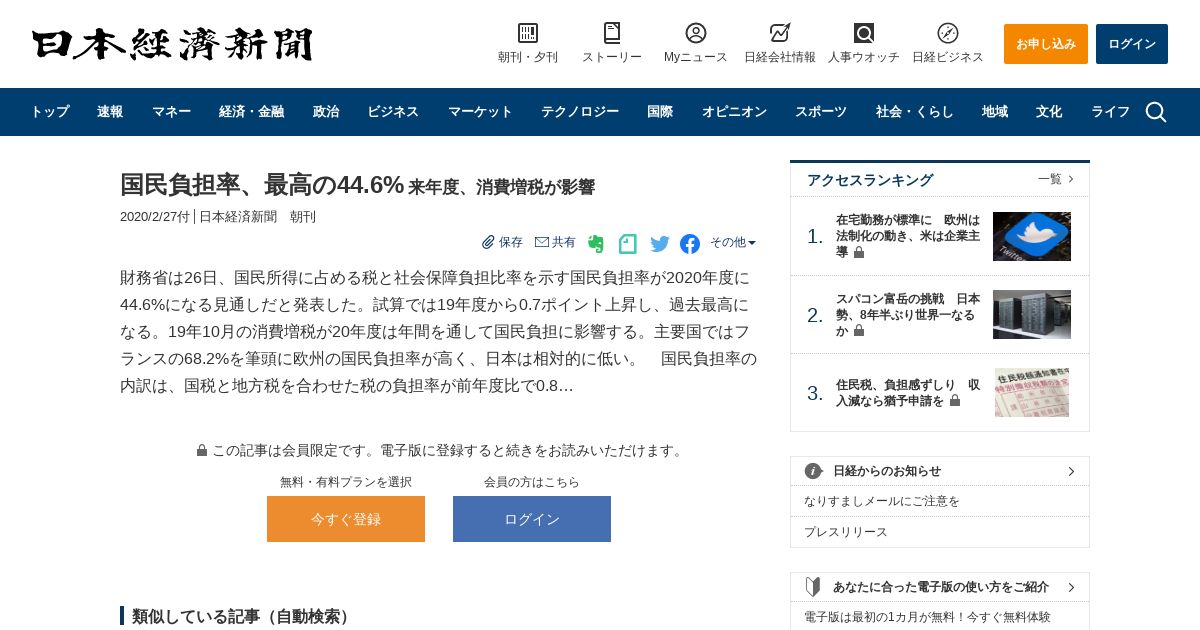This screenshot has height=630, width=1200.
Task: Open the ストーリー icon in header
Action: coord(612,33)
